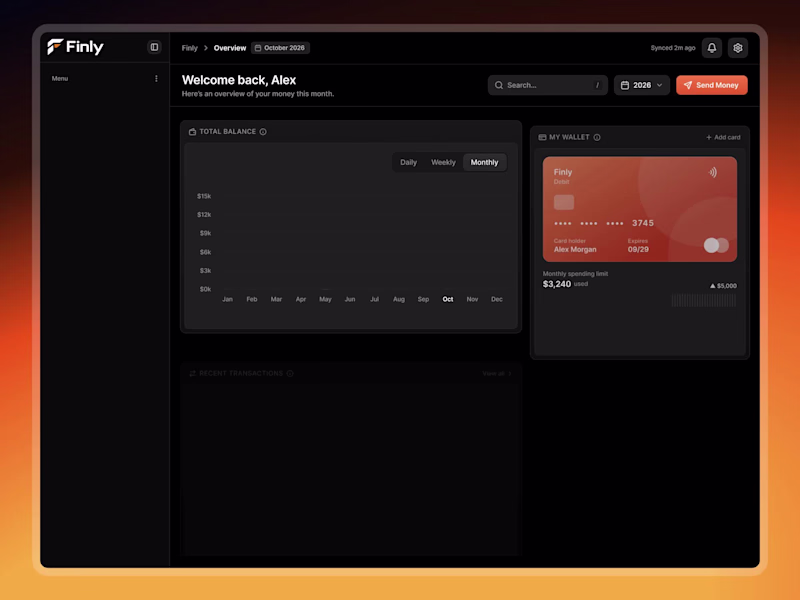Image resolution: width=800 pixels, height=600 pixels.
Task: Click the card chip on Finly card
Action: point(564,202)
